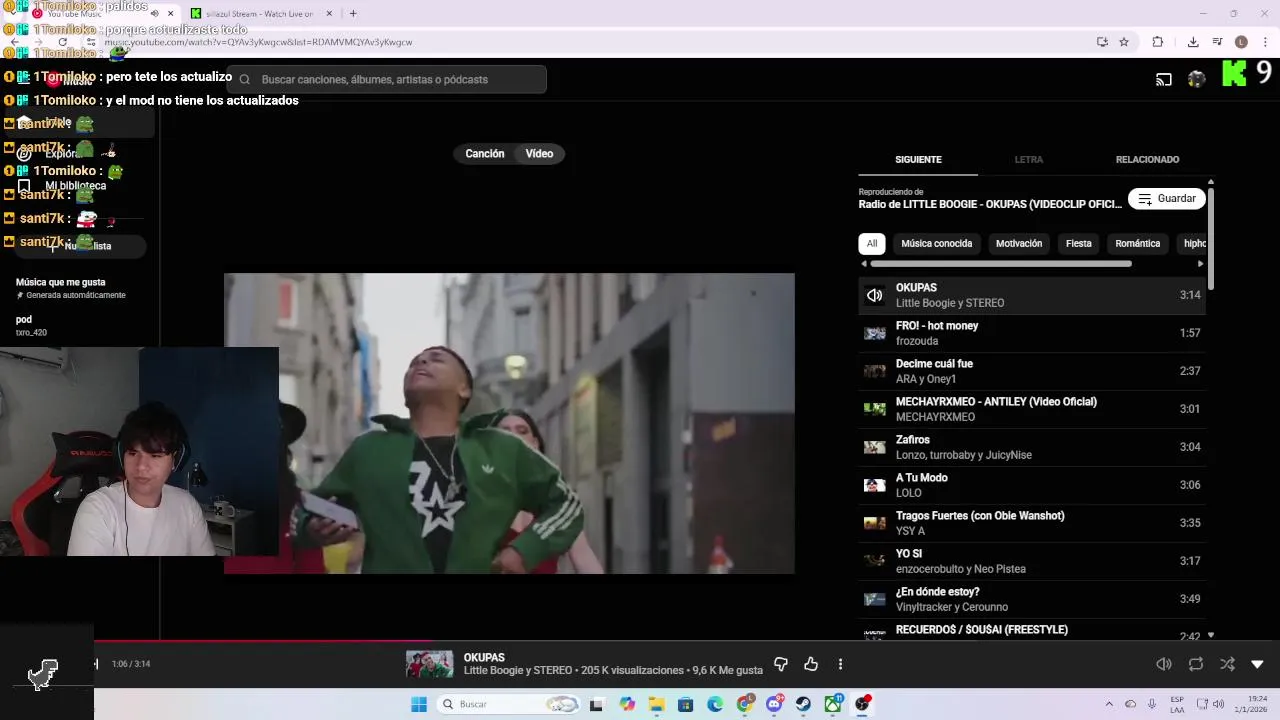Open the Chrome extensions puzzle icon

(x=1158, y=42)
